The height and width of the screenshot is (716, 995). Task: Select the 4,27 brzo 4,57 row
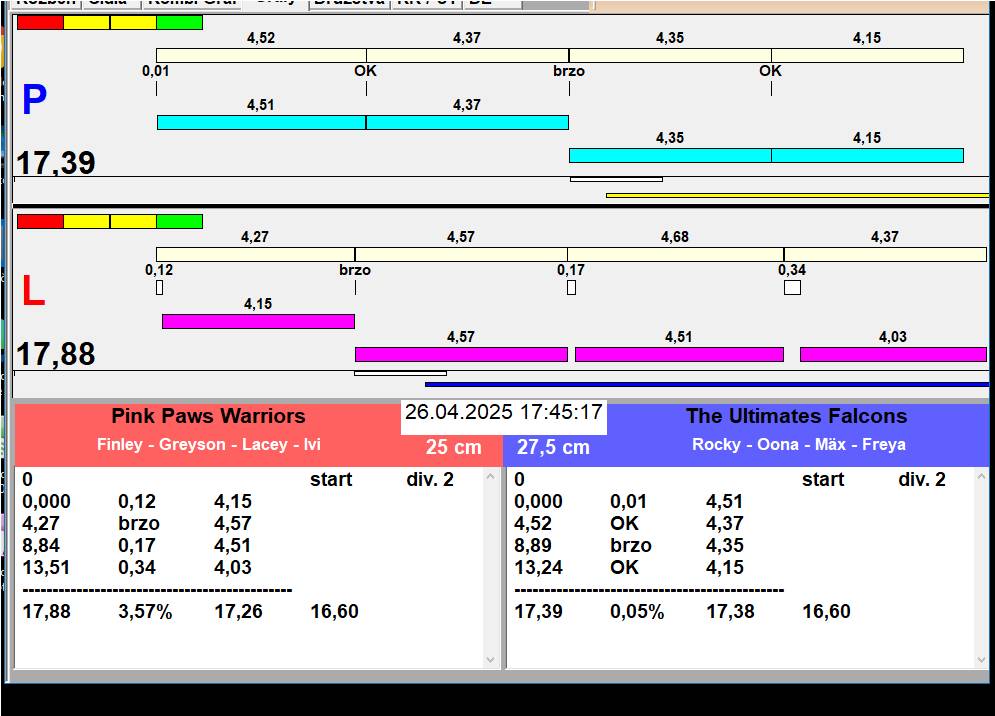pyautogui.click(x=137, y=524)
